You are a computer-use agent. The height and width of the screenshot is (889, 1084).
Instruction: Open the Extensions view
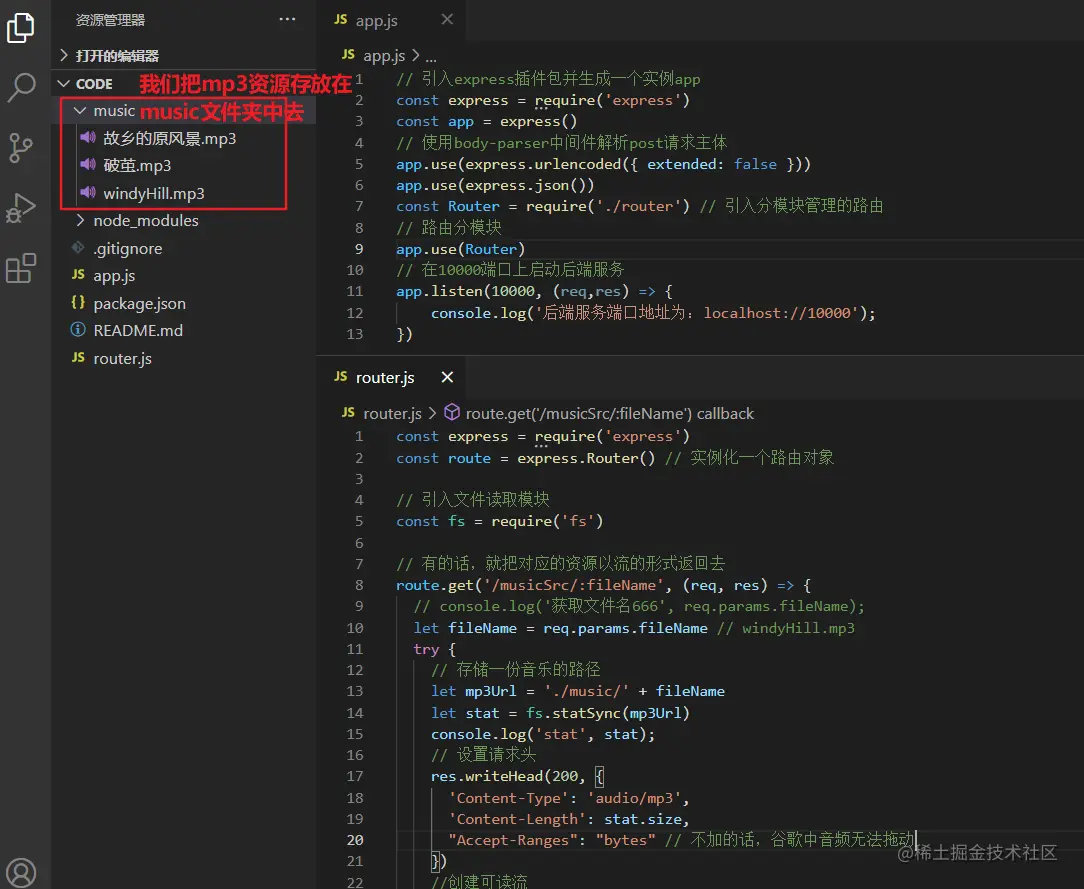coord(21,268)
